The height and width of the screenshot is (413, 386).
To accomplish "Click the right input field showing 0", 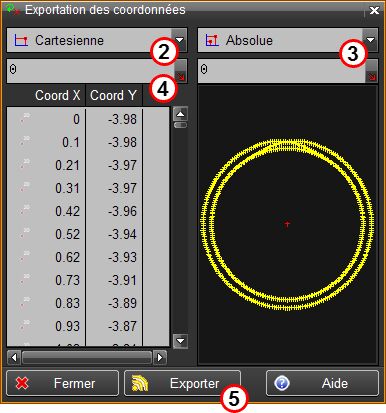I will click(x=282, y=70).
